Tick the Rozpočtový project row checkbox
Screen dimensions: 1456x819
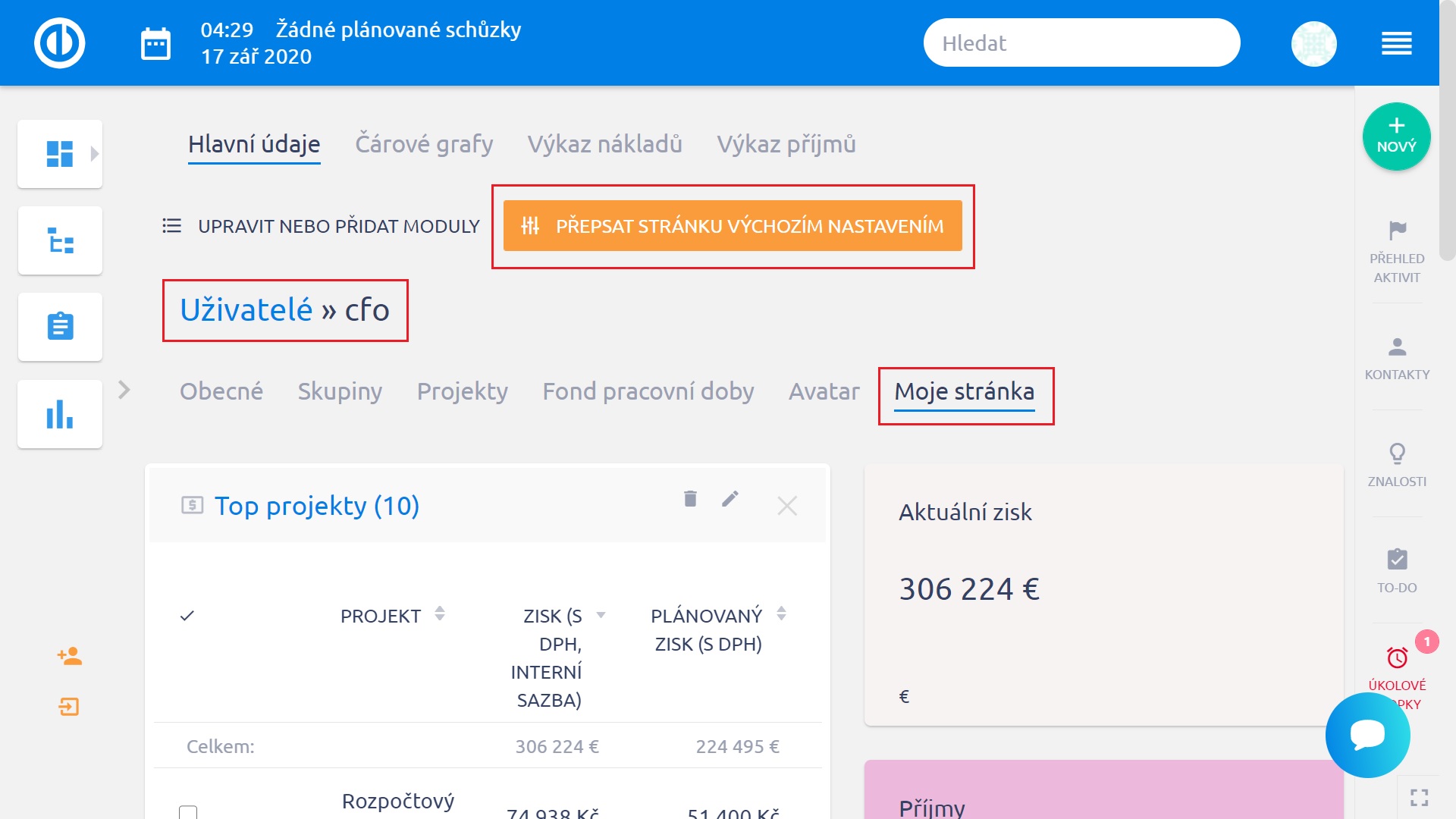click(188, 812)
